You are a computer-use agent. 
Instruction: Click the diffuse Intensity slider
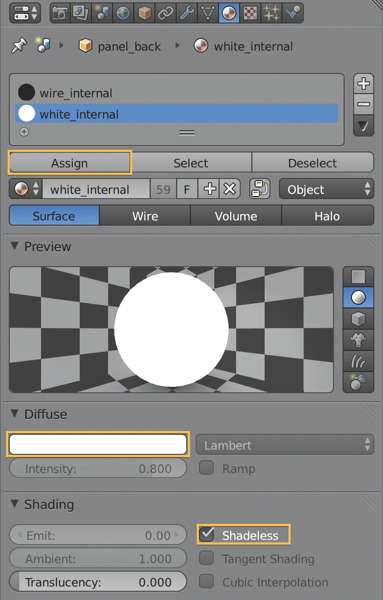click(98, 468)
